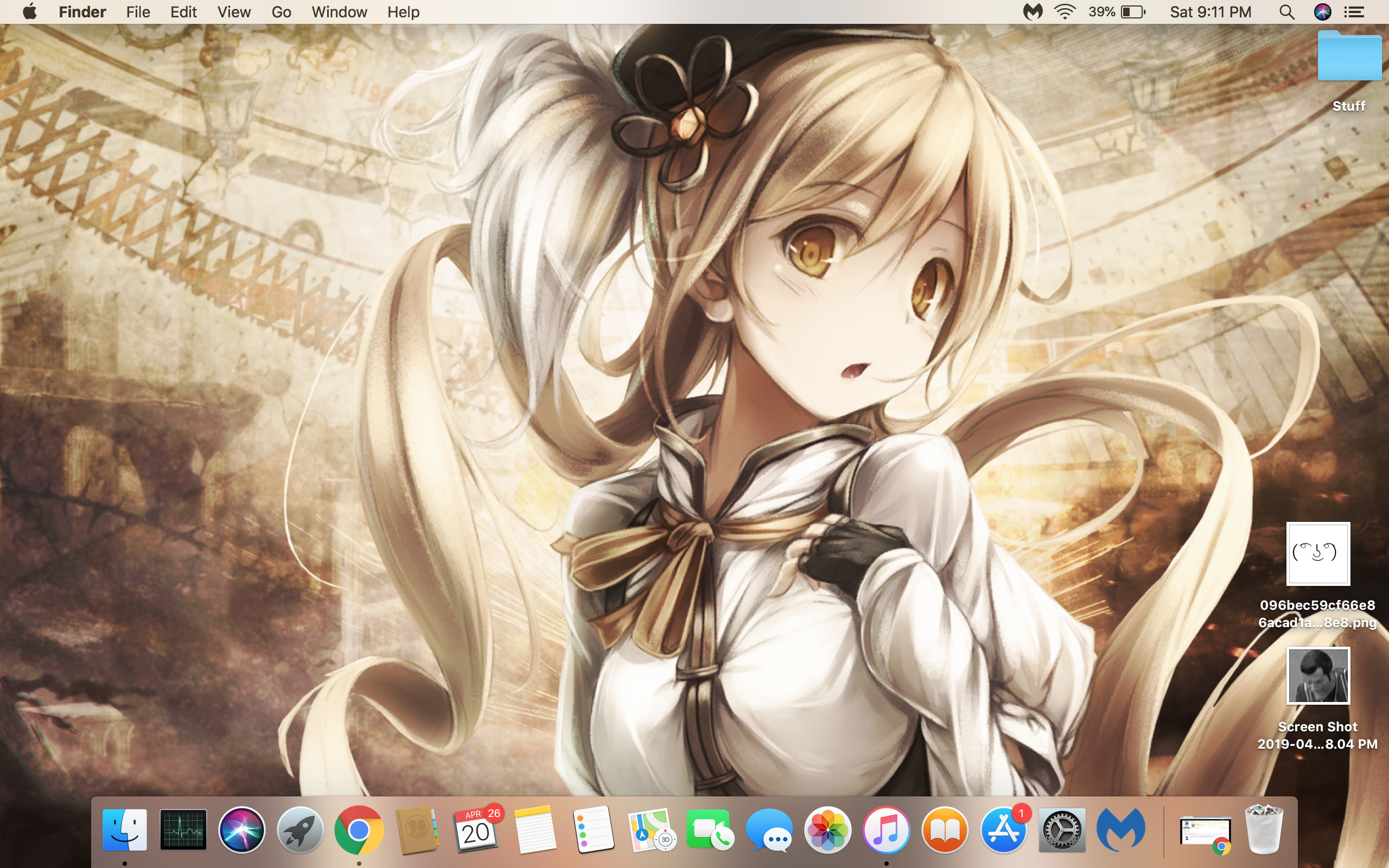The width and height of the screenshot is (1389, 868).
Task: Select the 096bec59cf66e8 png file
Action: [x=1318, y=553]
